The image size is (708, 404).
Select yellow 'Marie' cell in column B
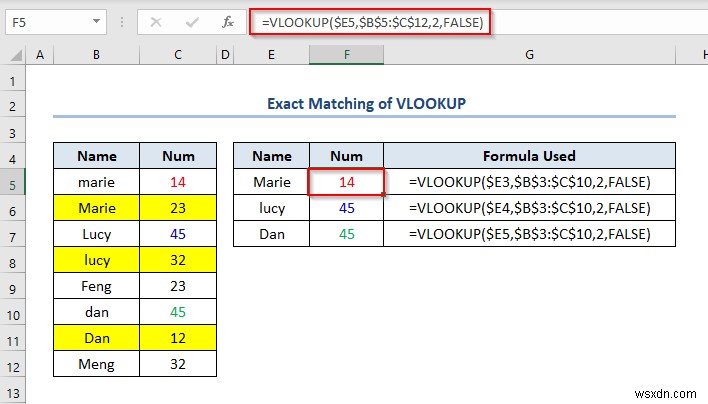(97, 208)
